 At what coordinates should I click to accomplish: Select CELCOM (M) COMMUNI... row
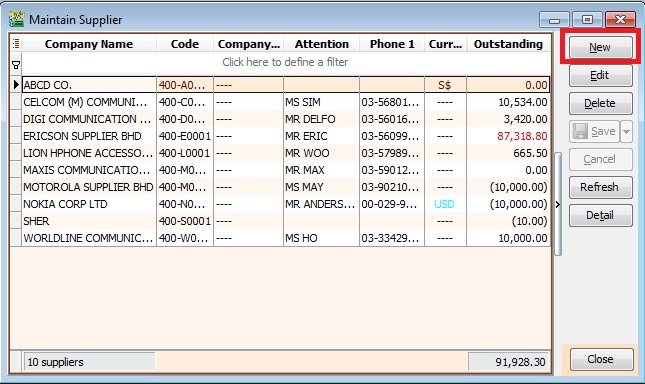tap(285, 102)
